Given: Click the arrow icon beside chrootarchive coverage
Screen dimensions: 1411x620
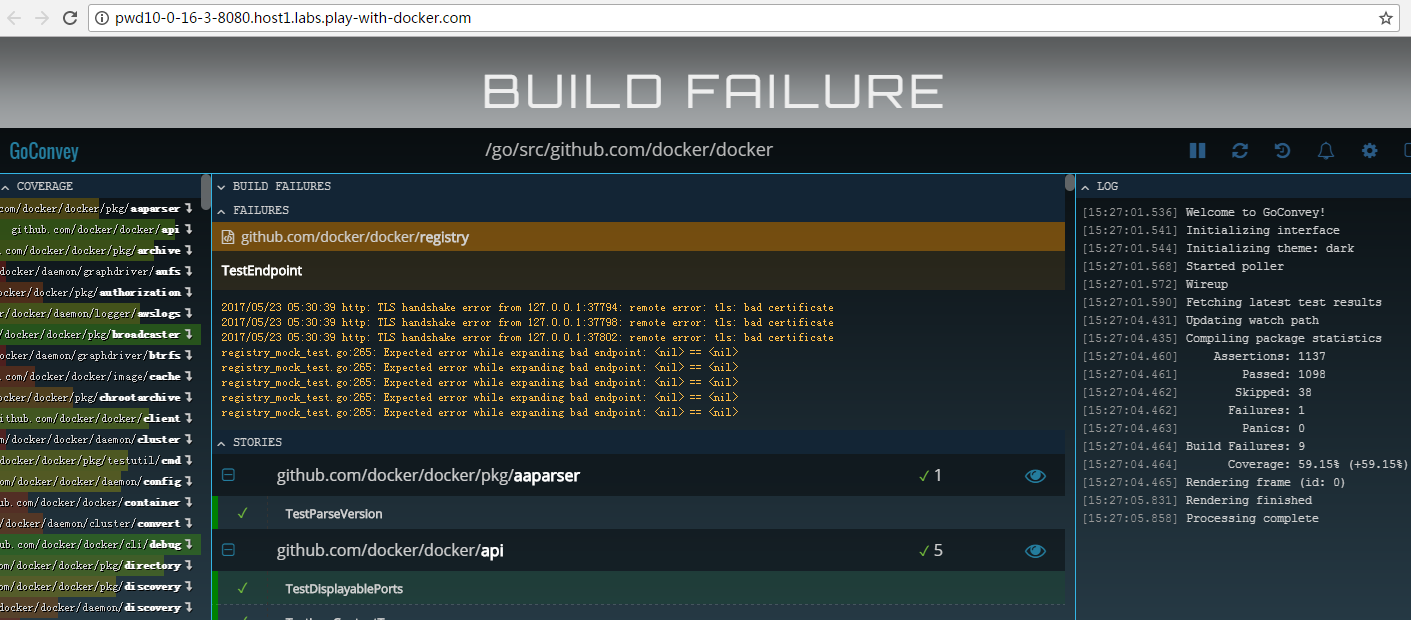Looking at the screenshot, I should 188,398.
